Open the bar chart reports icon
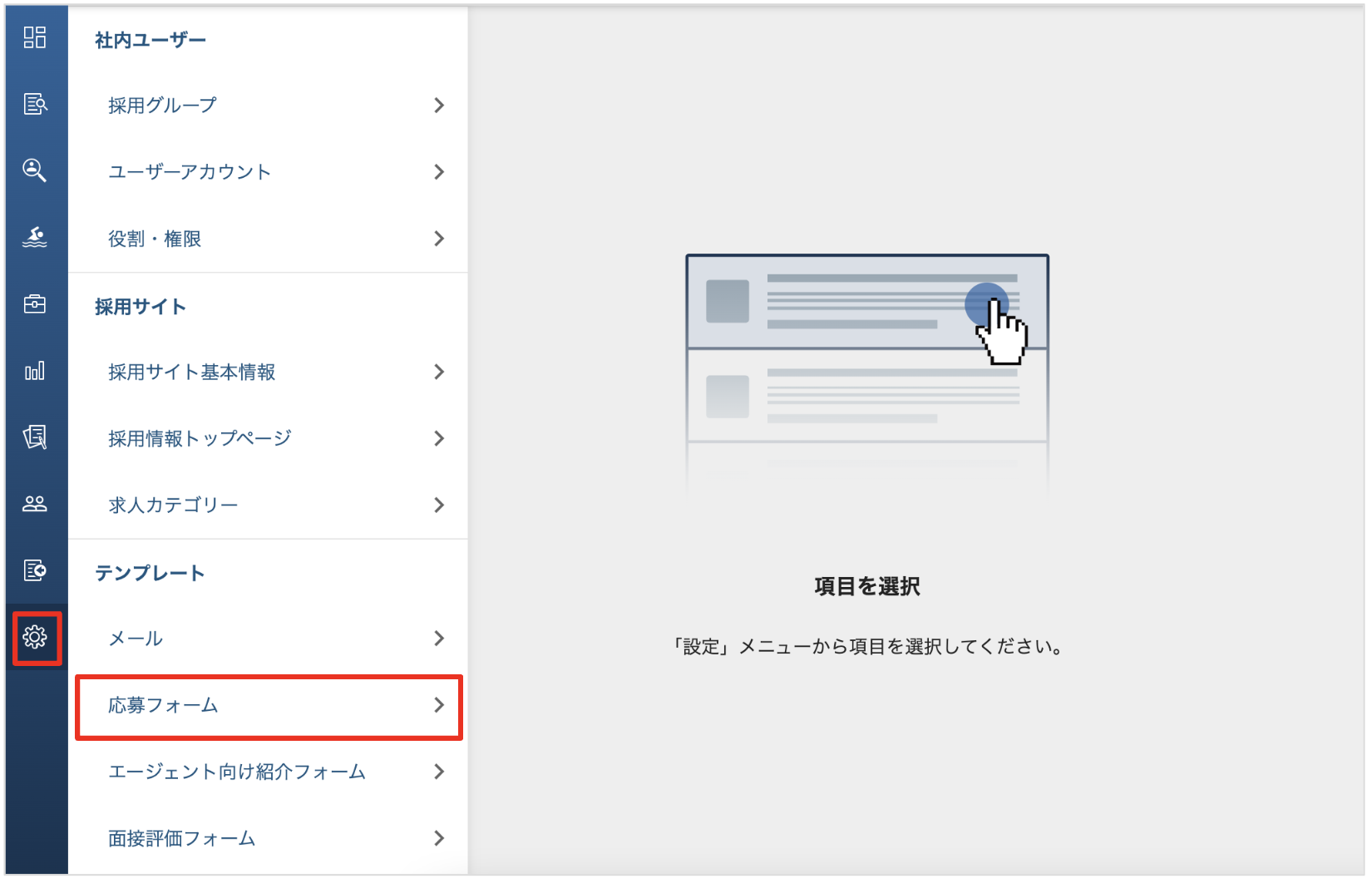Screen dimensions: 1372x883 click(35, 371)
